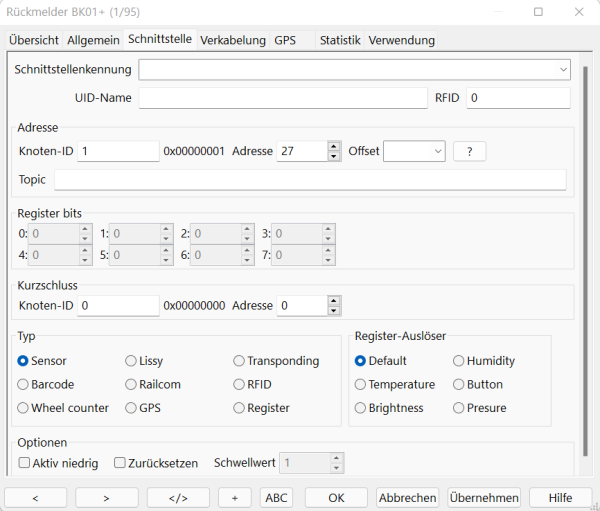Click into the UID-Name text field
Image resolution: width=600 pixels, height=511 pixels.
click(x=283, y=98)
